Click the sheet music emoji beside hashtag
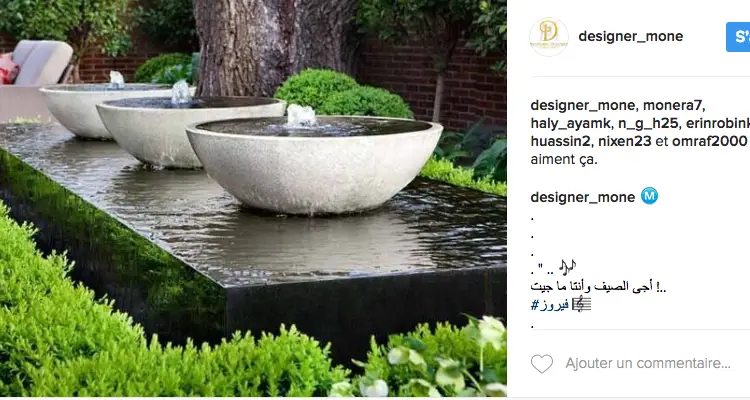 [x=581, y=304]
